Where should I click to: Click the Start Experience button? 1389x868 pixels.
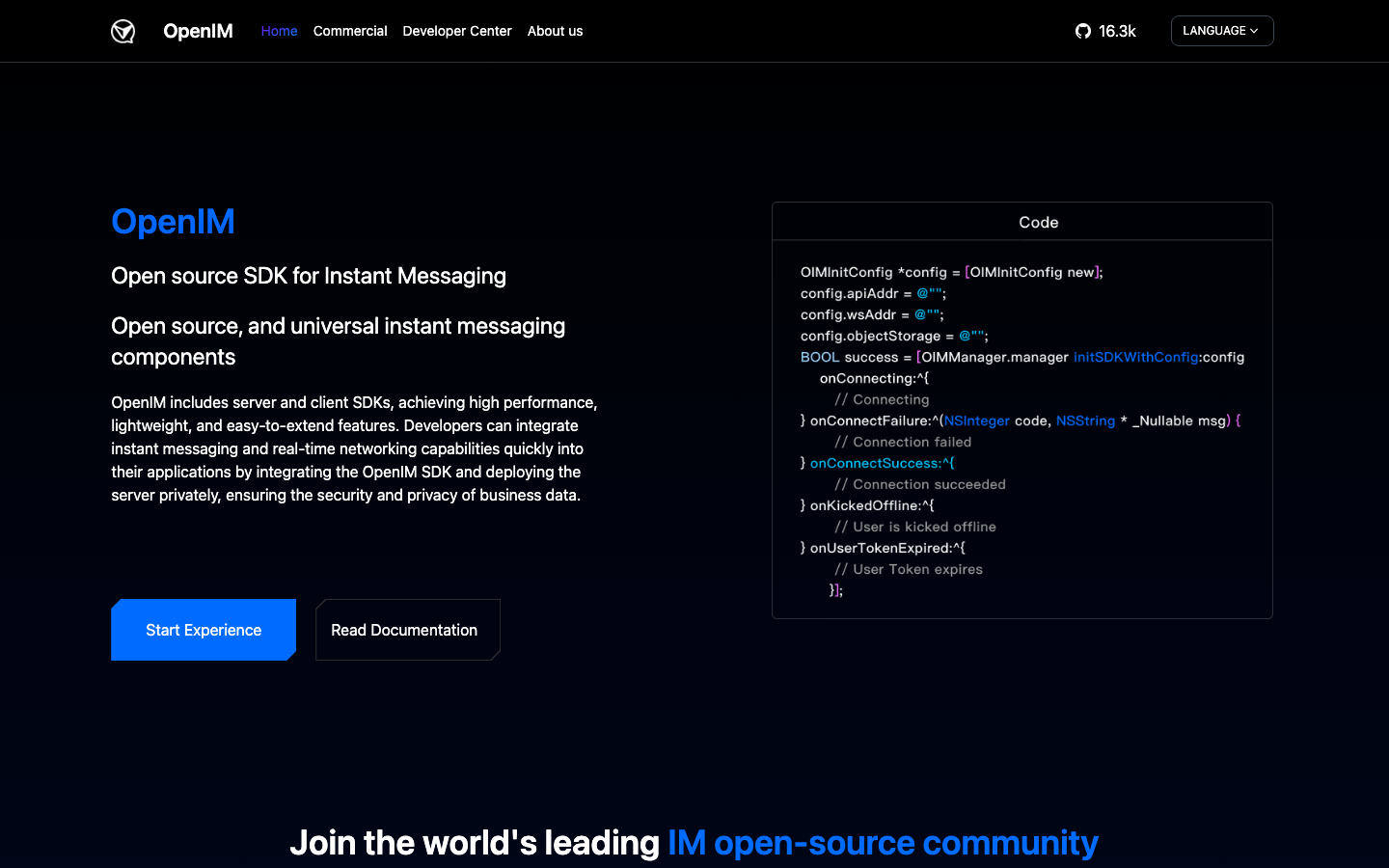point(204,630)
